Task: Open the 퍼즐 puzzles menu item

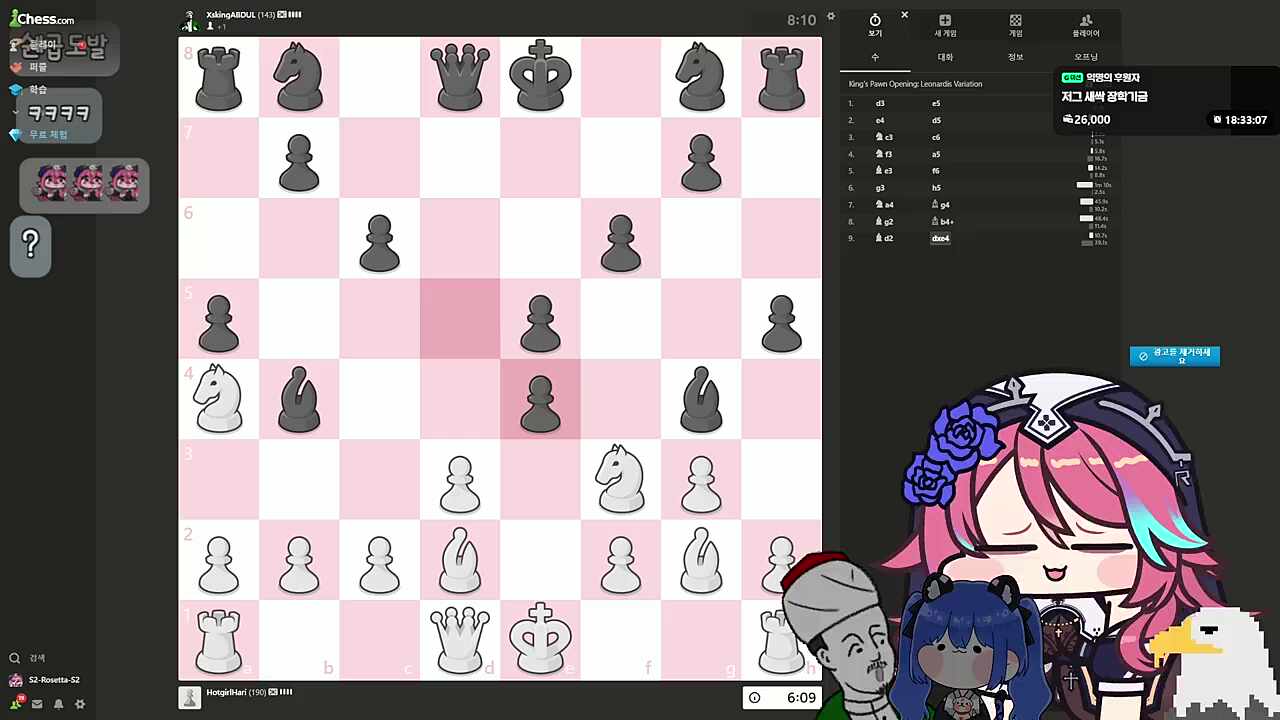Action: [29, 67]
